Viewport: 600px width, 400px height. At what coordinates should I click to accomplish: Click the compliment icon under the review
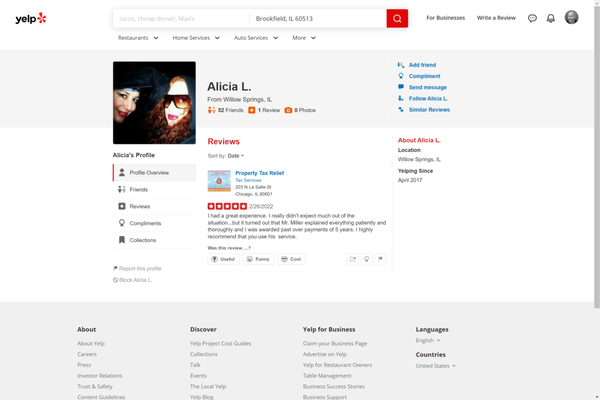pos(367,259)
